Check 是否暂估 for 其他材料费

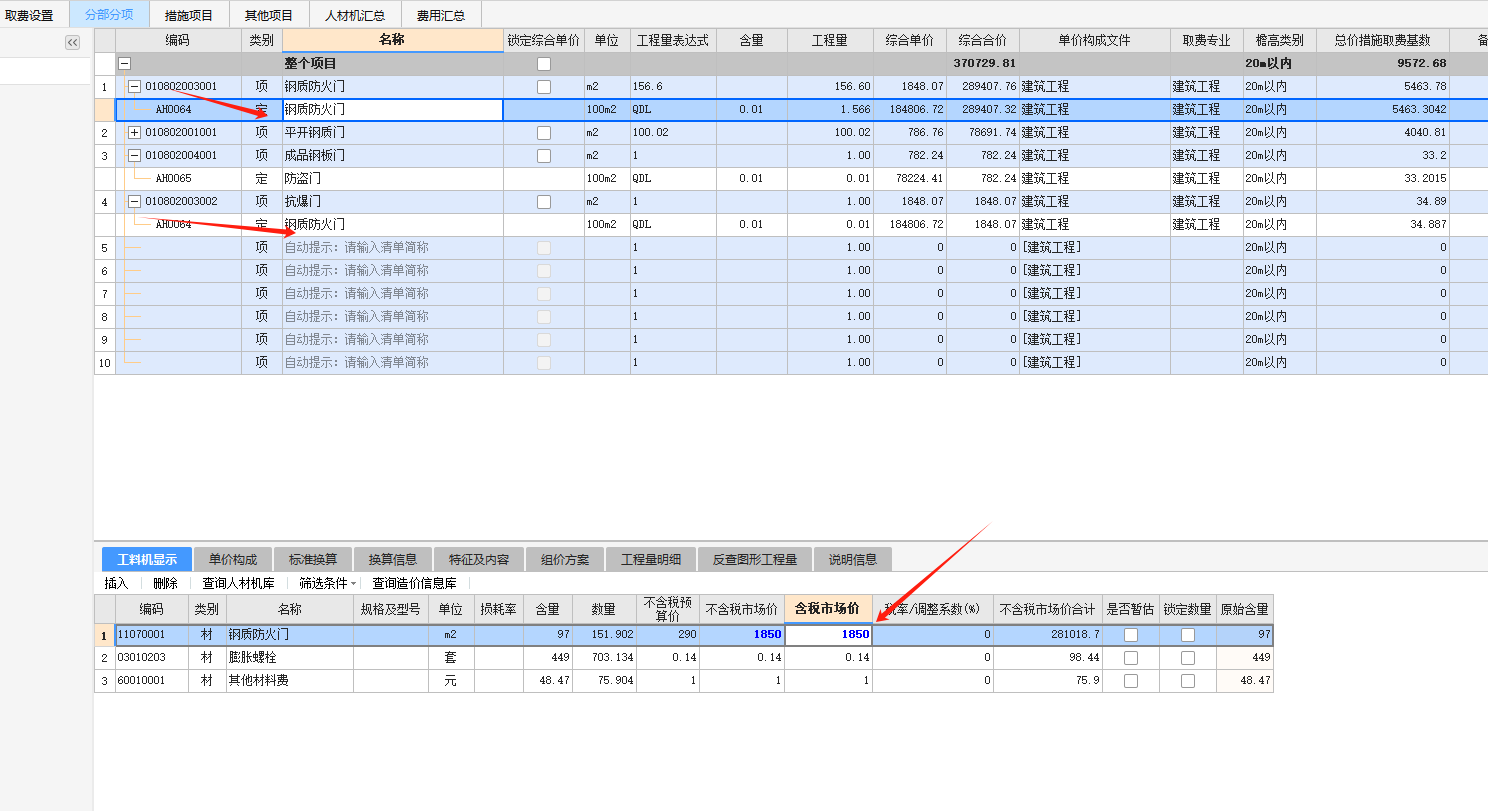pyautogui.click(x=1131, y=681)
